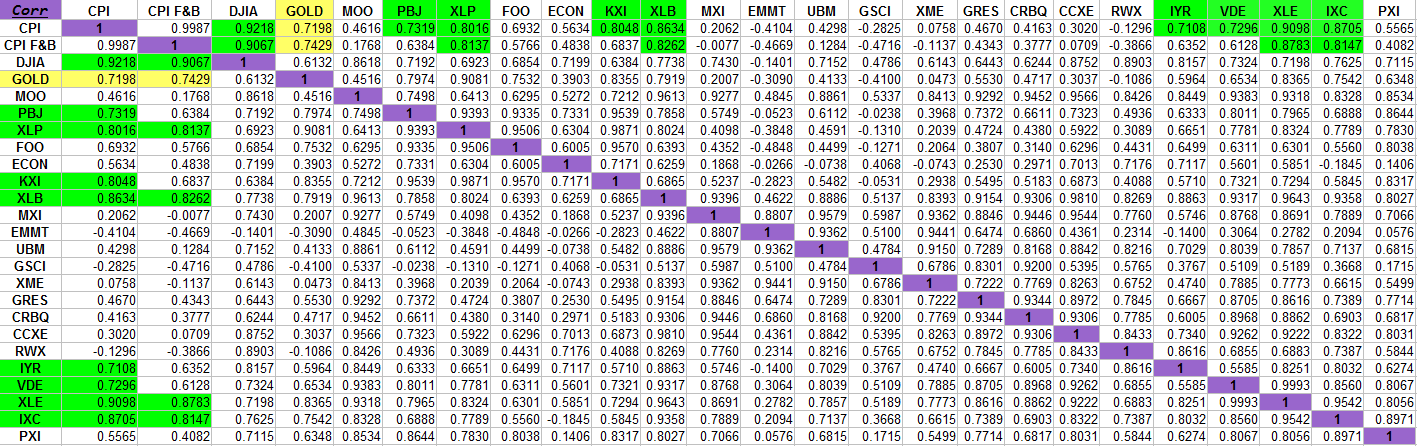Click the RWX row label
1417x446 pixels.
(30, 352)
